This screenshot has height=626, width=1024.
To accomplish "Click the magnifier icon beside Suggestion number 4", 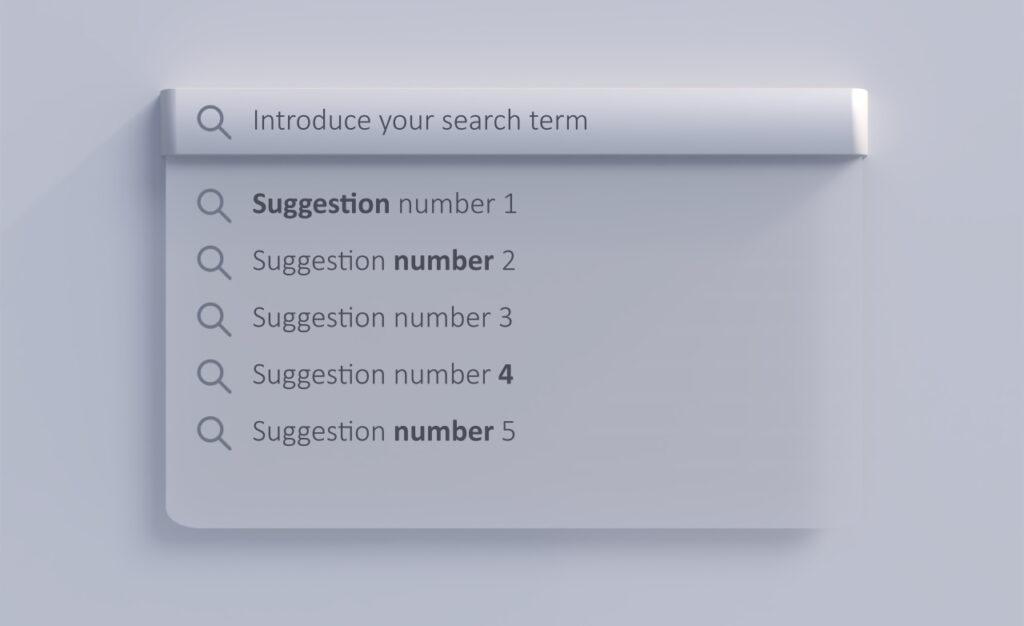I will (213, 376).
